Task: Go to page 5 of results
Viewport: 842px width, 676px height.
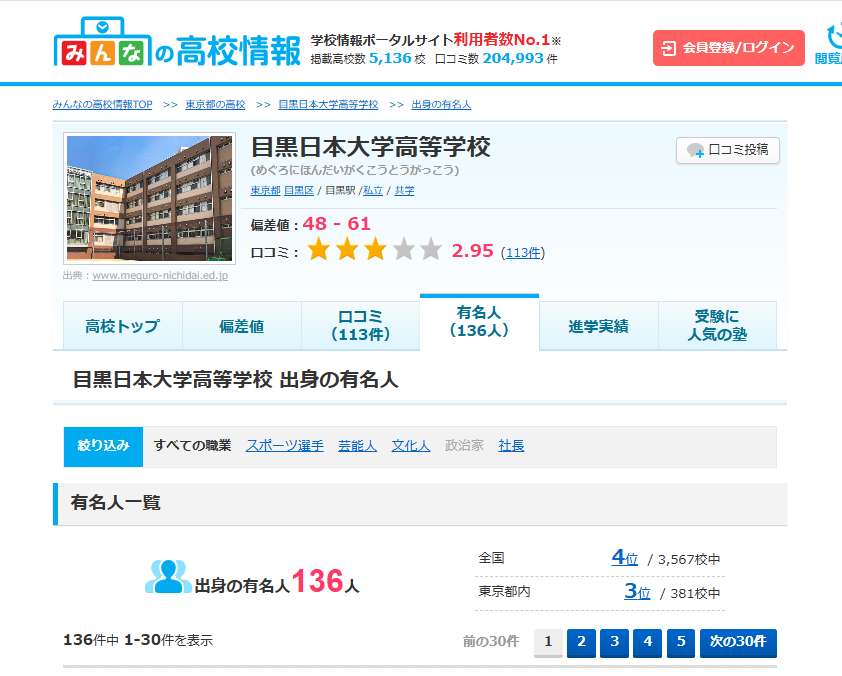Action: coord(681,643)
